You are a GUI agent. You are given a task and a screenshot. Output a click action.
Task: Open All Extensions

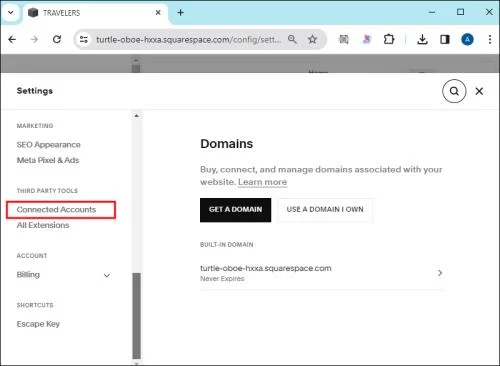coord(43,225)
